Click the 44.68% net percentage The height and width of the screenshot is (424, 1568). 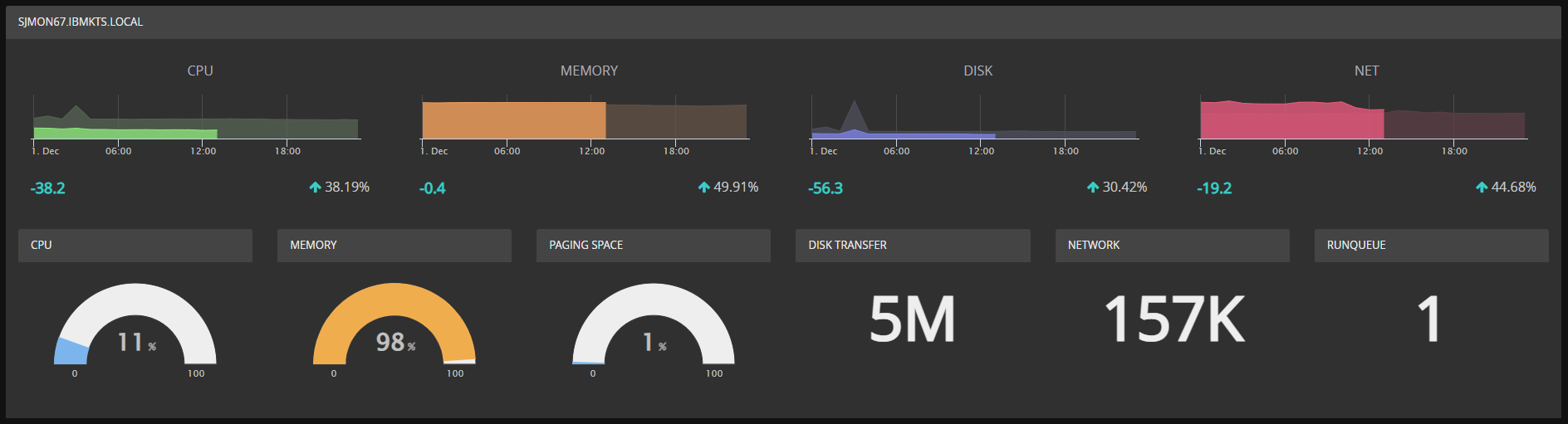(1513, 188)
